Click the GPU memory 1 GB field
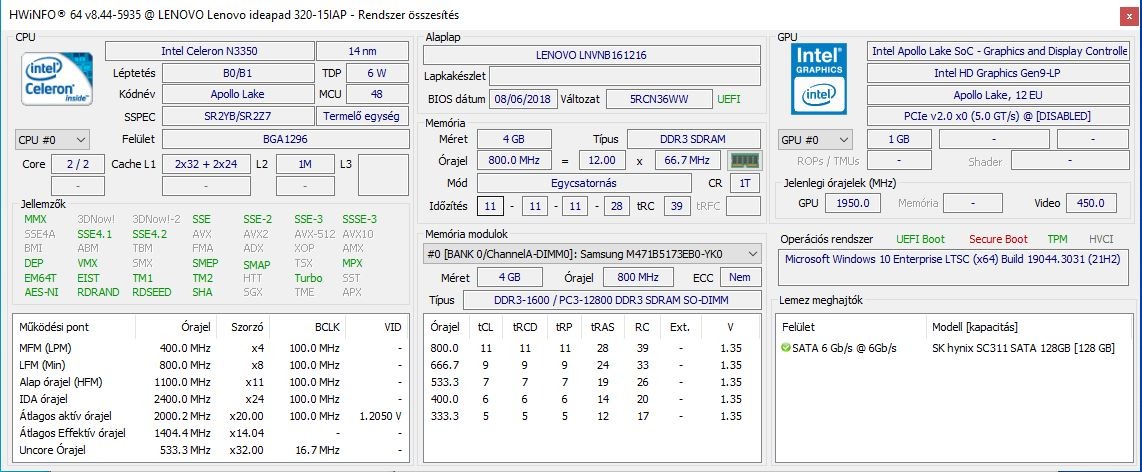Screen dimensions: 1142x472 coord(899,139)
